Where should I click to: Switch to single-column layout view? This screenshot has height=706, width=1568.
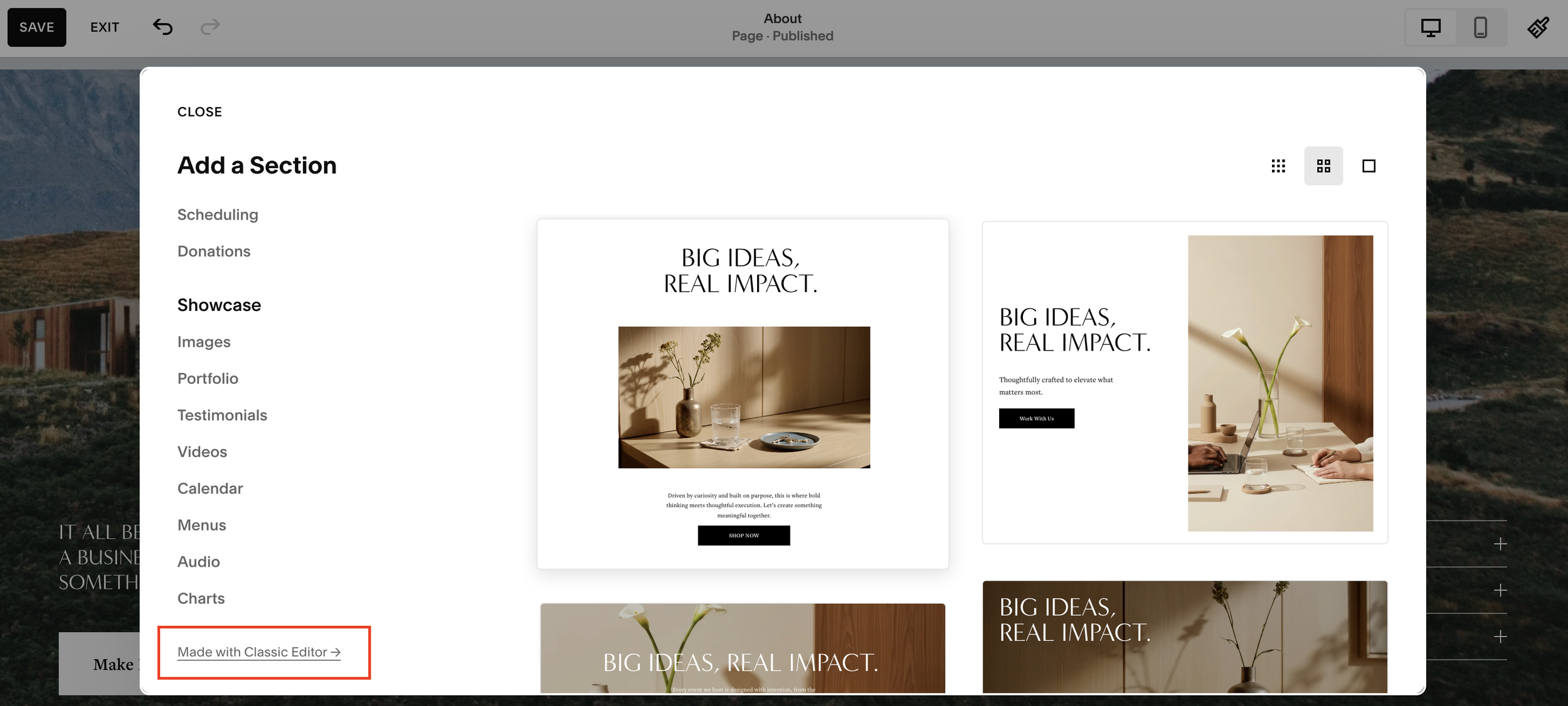(x=1369, y=166)
